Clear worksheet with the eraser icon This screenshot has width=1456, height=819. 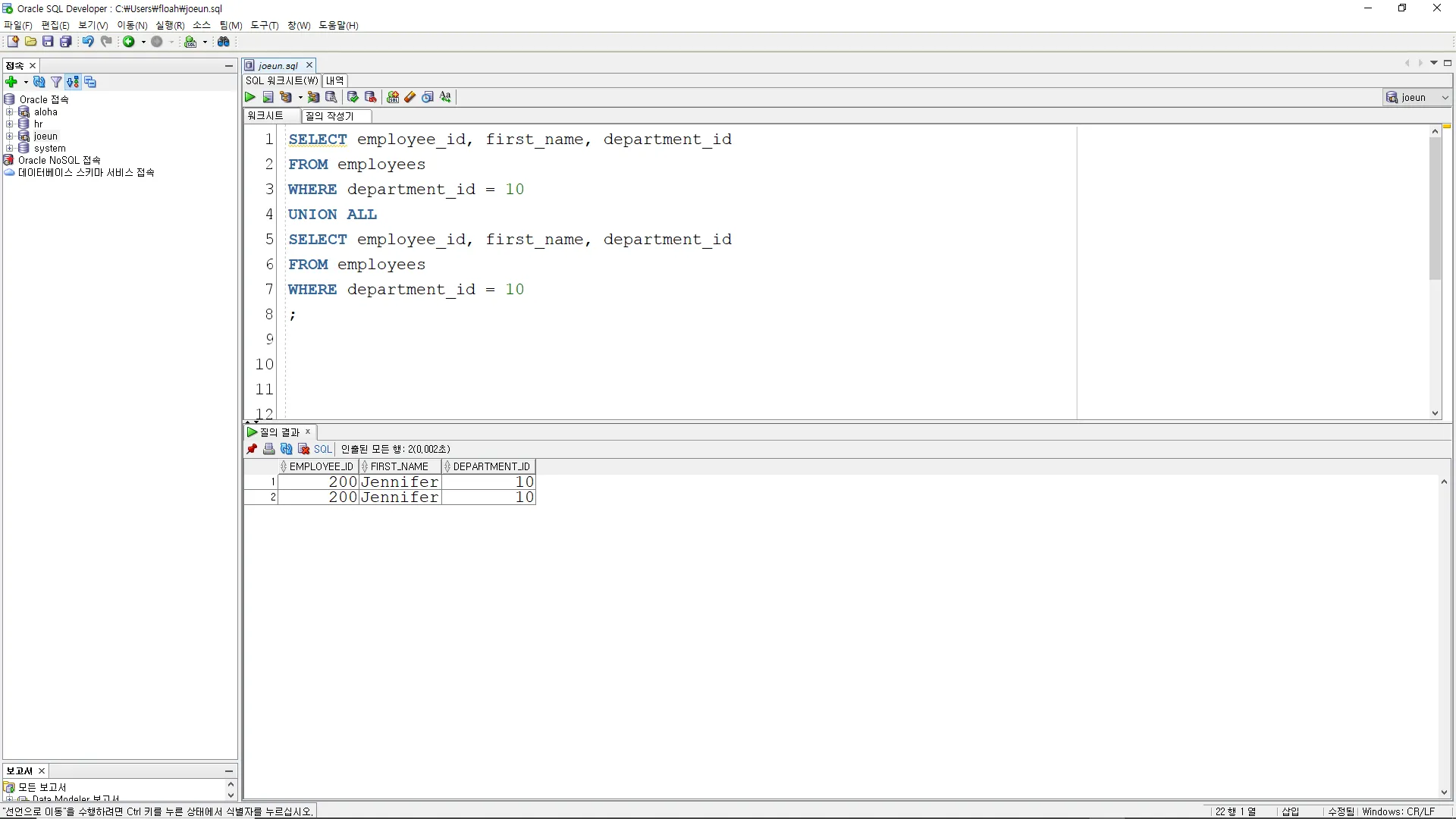coord(410,97)
